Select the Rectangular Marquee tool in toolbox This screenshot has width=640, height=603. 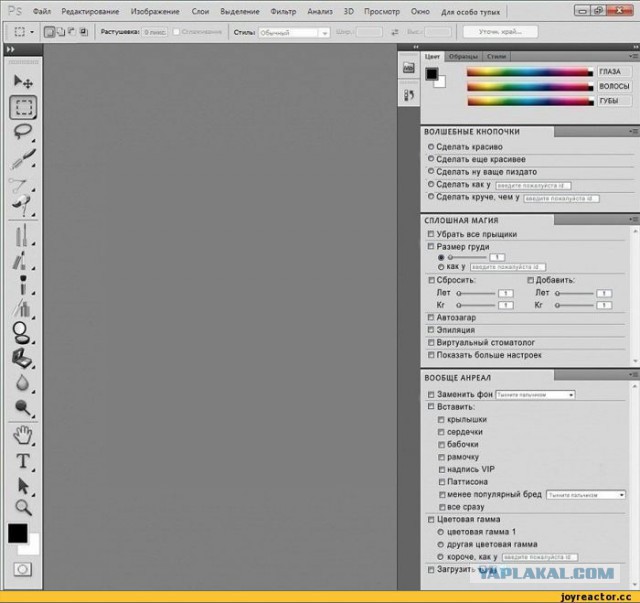(23, 107)
